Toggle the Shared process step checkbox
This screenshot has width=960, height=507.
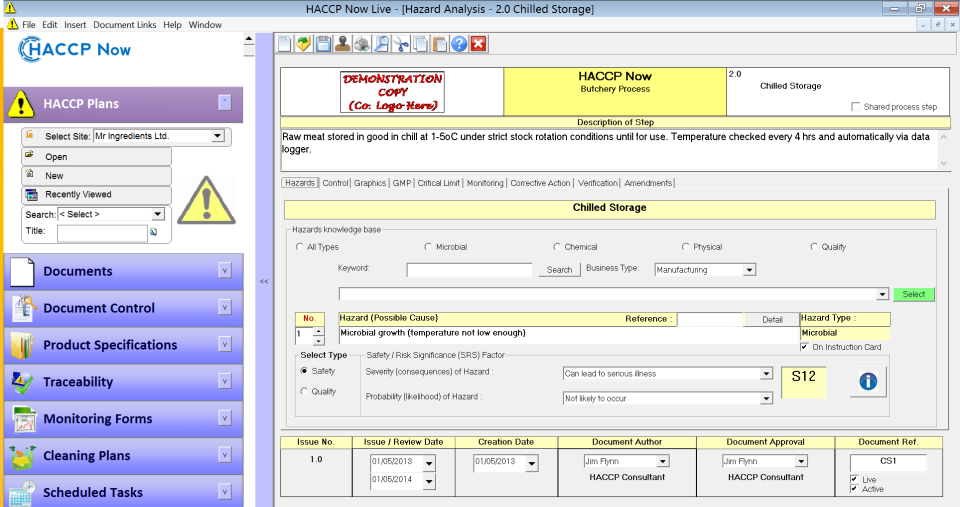[x=856, y=107]
